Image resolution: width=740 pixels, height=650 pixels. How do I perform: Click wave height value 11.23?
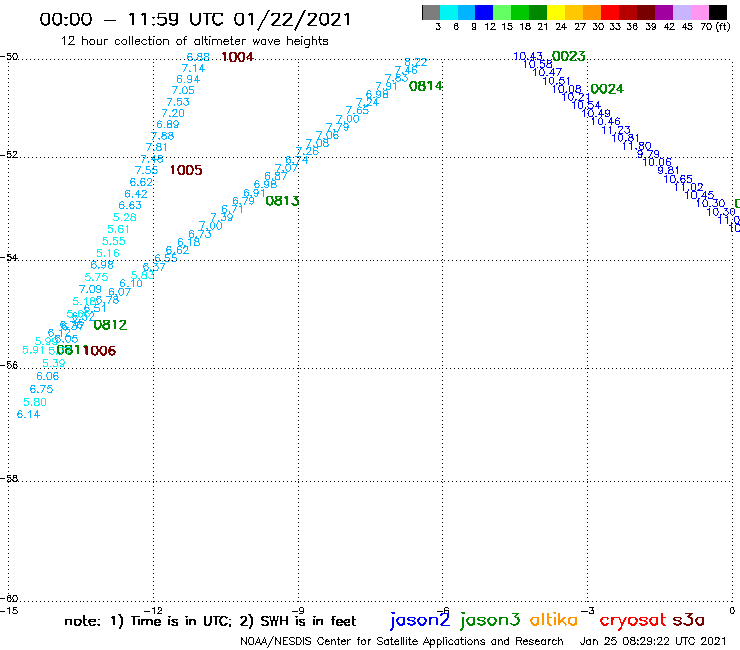tap(616, 130)
